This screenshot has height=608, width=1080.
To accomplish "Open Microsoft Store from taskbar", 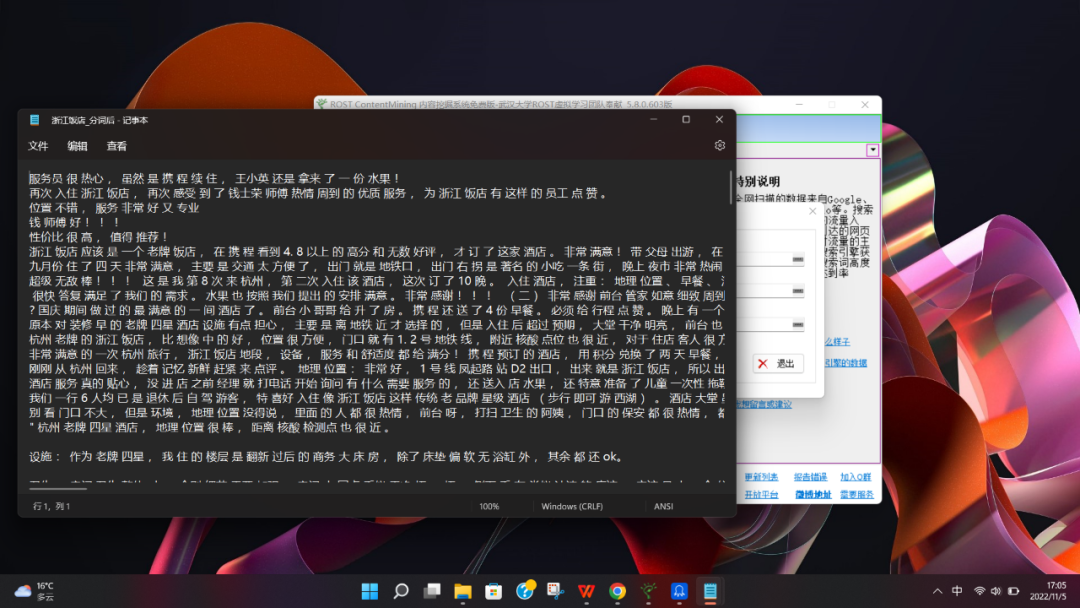I will (494, 591).
